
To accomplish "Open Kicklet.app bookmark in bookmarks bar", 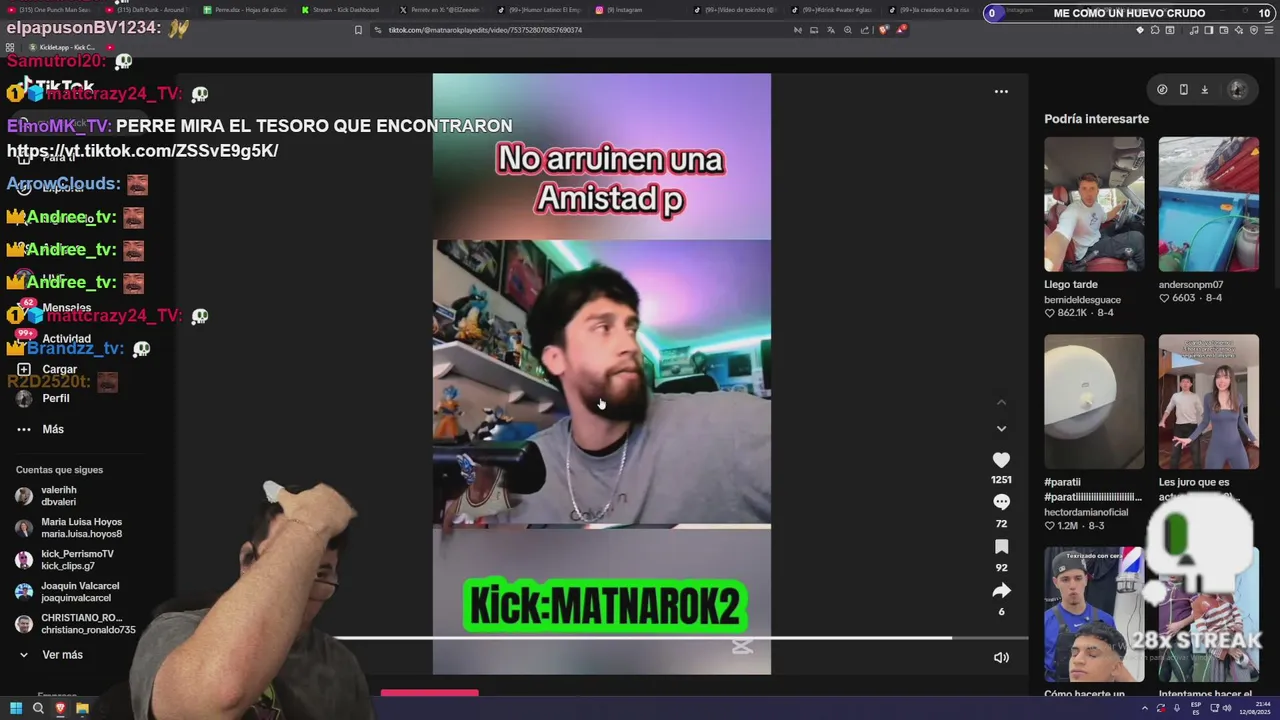I will pos(62,47).
